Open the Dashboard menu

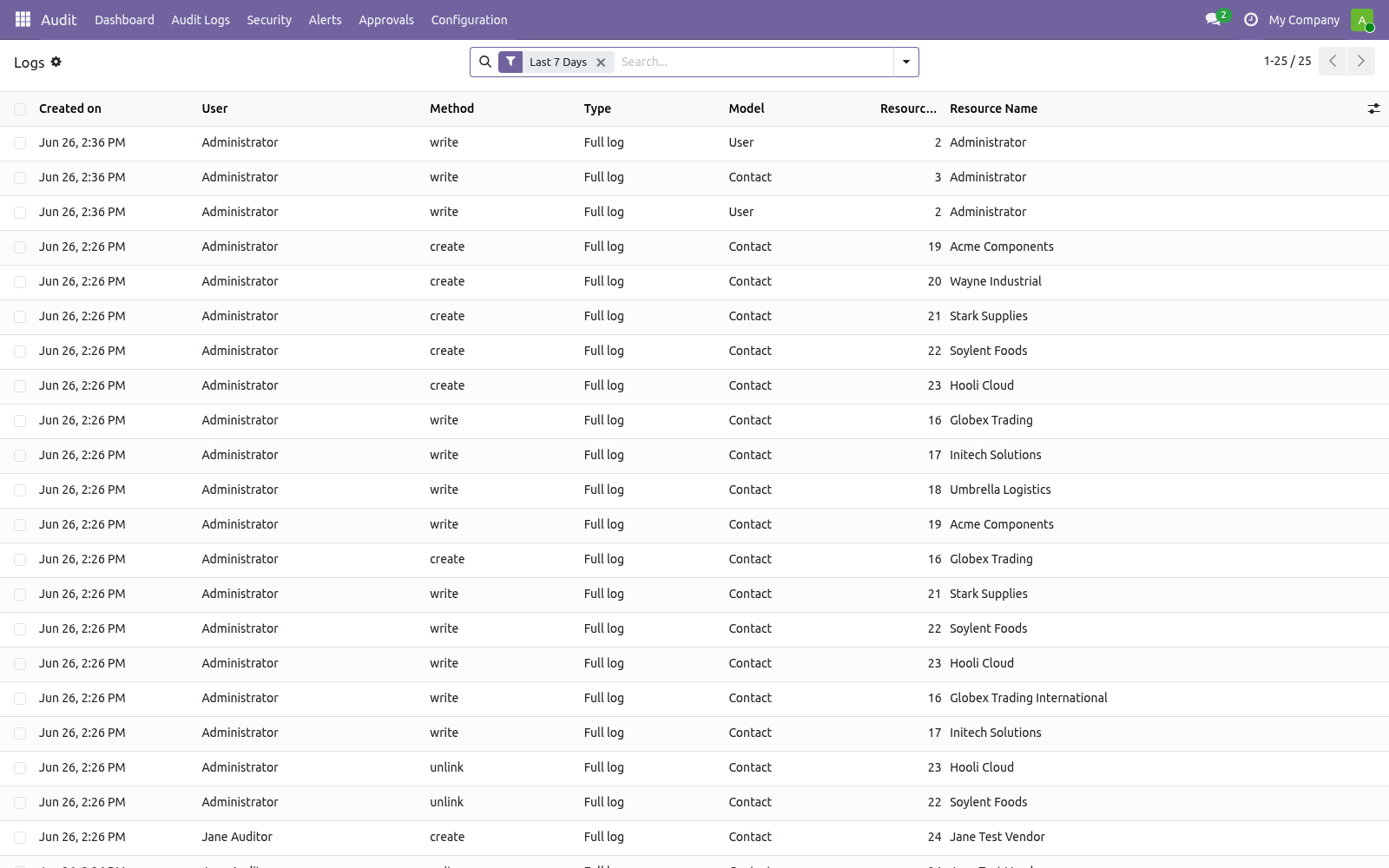tap(124, 20)
